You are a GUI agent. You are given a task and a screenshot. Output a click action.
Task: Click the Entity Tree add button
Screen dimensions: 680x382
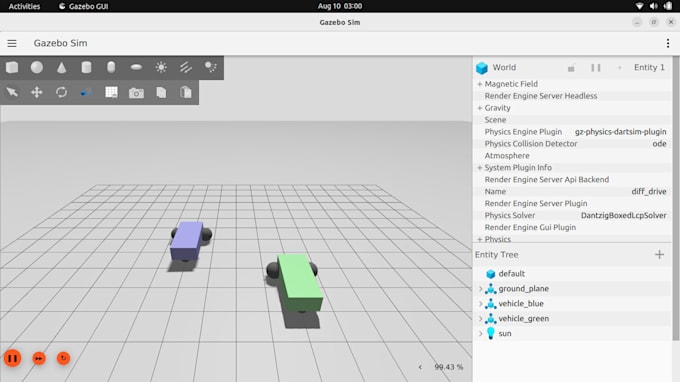[659, 255]
